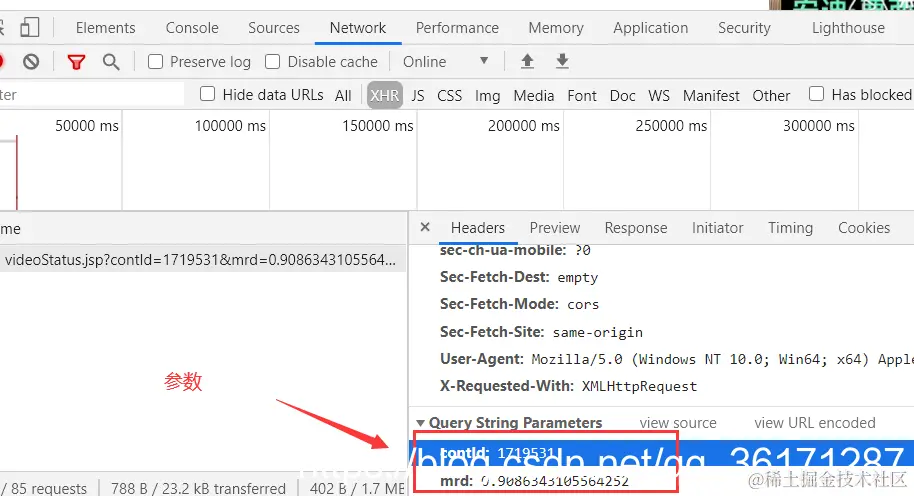914x496 pixels.
Task: Go to the Performance tab
Action: 457,28
